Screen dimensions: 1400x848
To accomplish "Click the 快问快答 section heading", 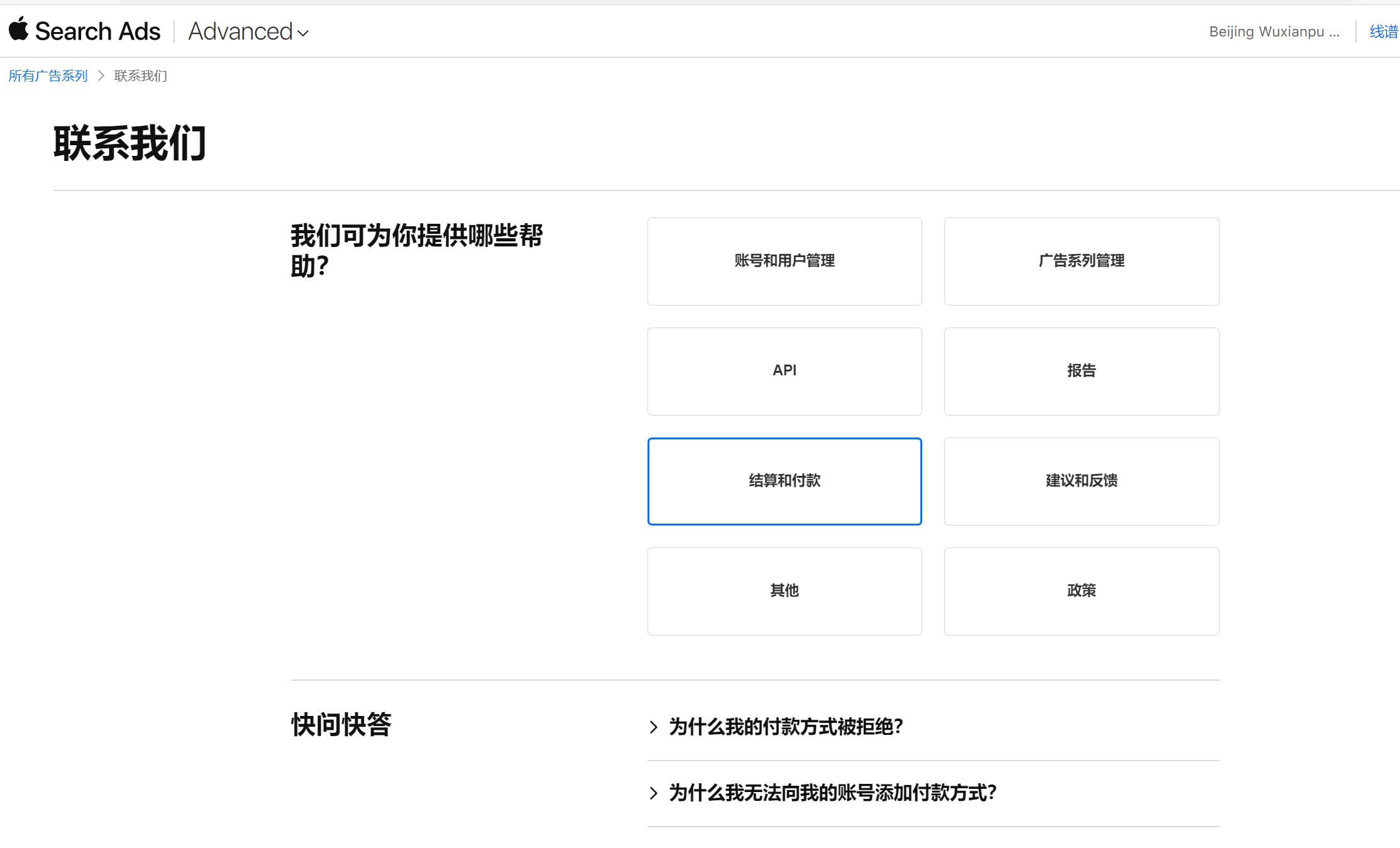I will coord(341,725).
